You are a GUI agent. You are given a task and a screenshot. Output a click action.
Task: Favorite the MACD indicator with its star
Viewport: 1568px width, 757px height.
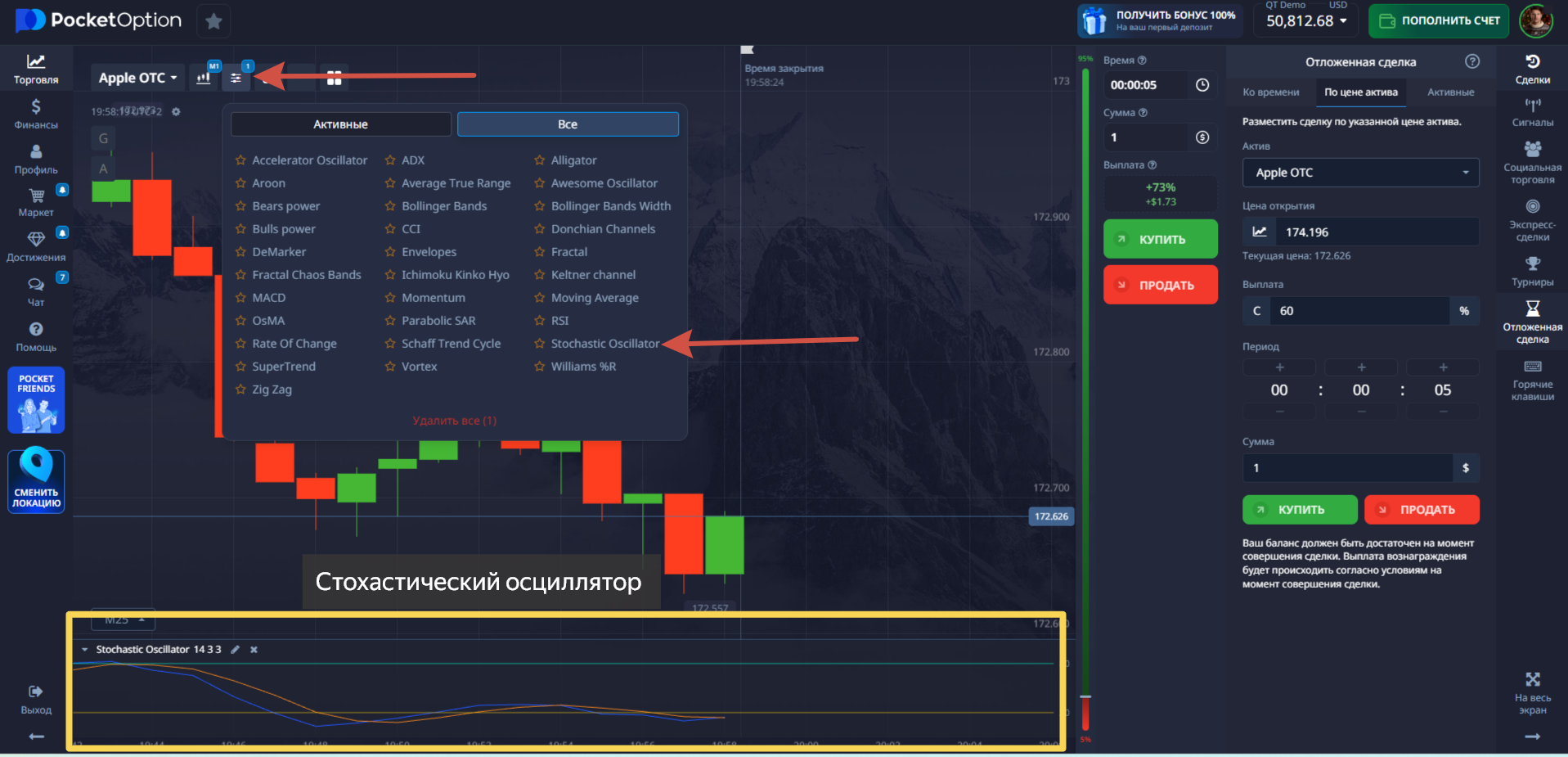coord(240,298)
